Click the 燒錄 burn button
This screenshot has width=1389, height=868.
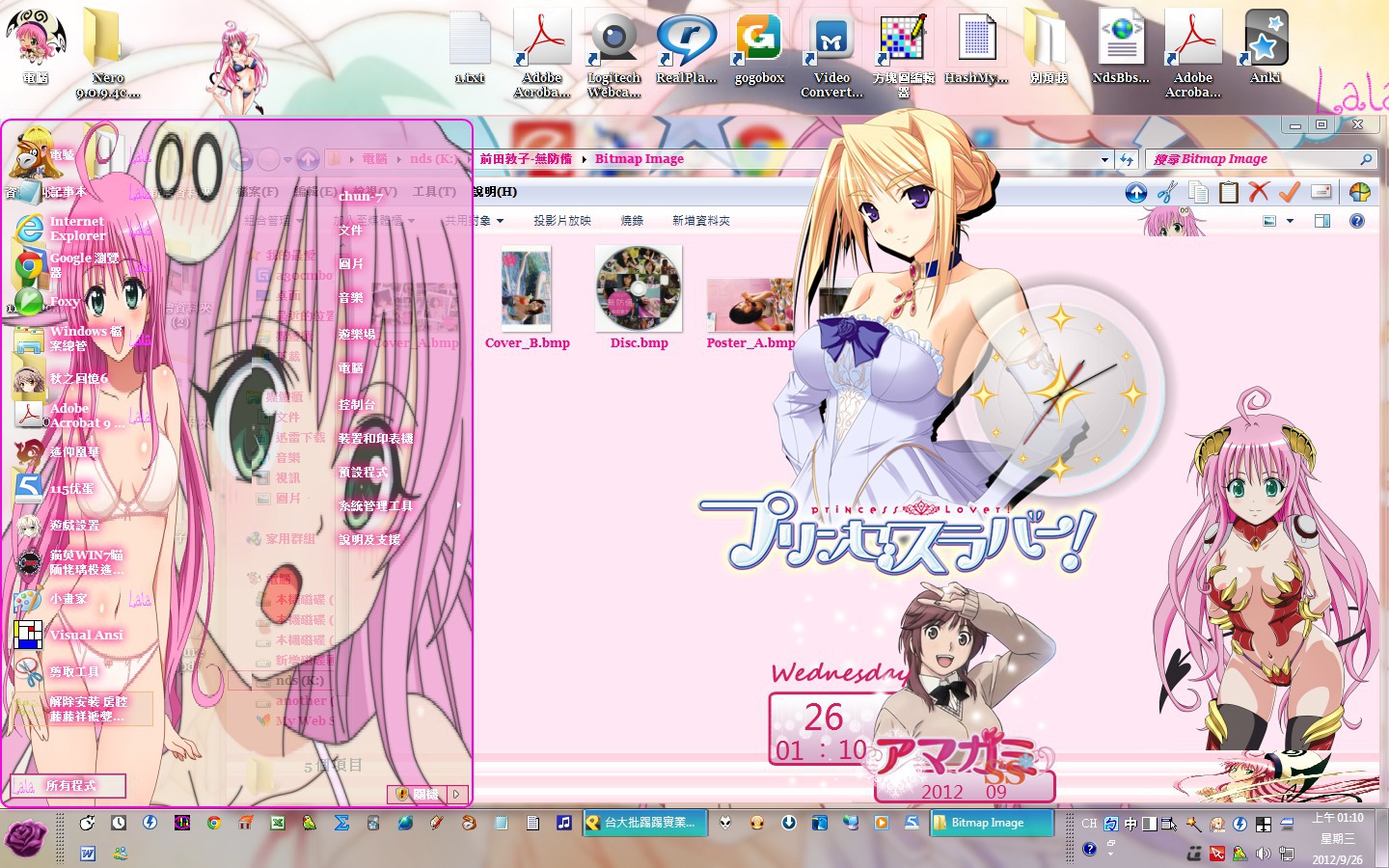(632, 221)
